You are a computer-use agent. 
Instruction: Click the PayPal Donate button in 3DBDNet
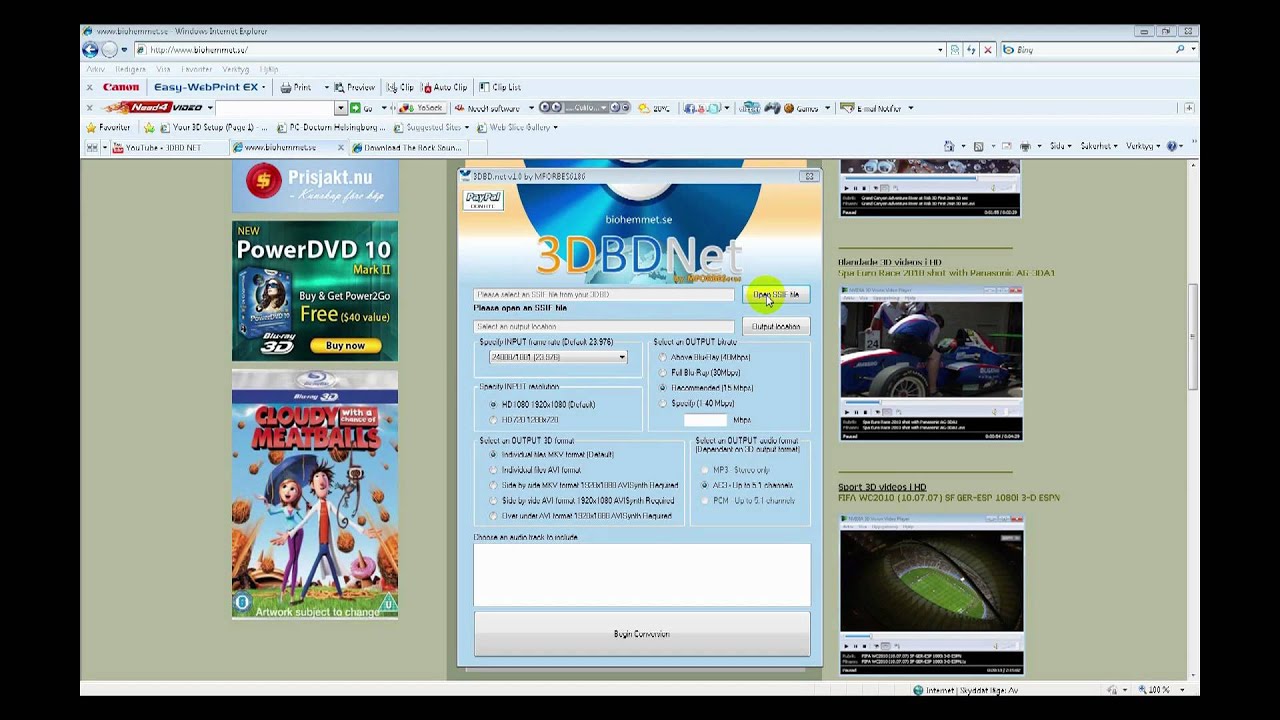point(483,199)
